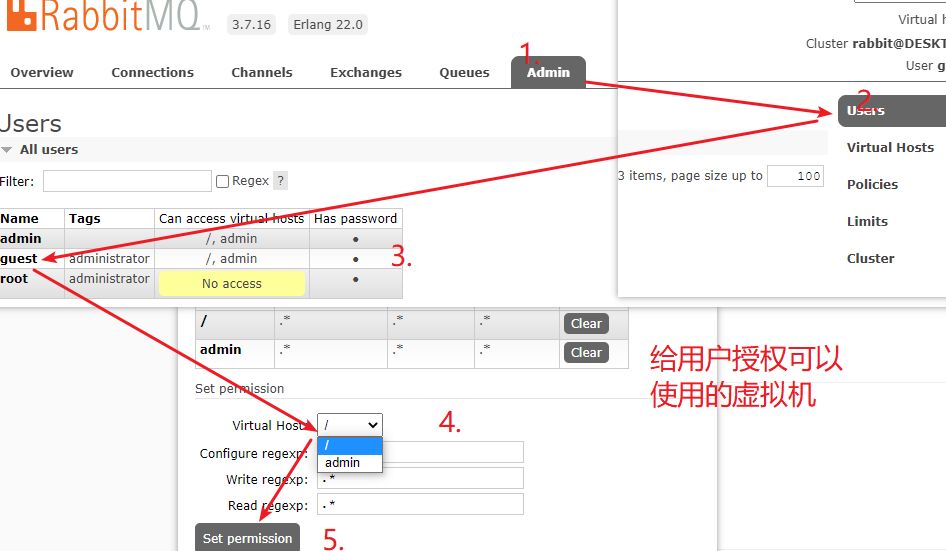Screen dimensions: 946x551
Task: Click the page size field showing 100
Action: [795, 176]
